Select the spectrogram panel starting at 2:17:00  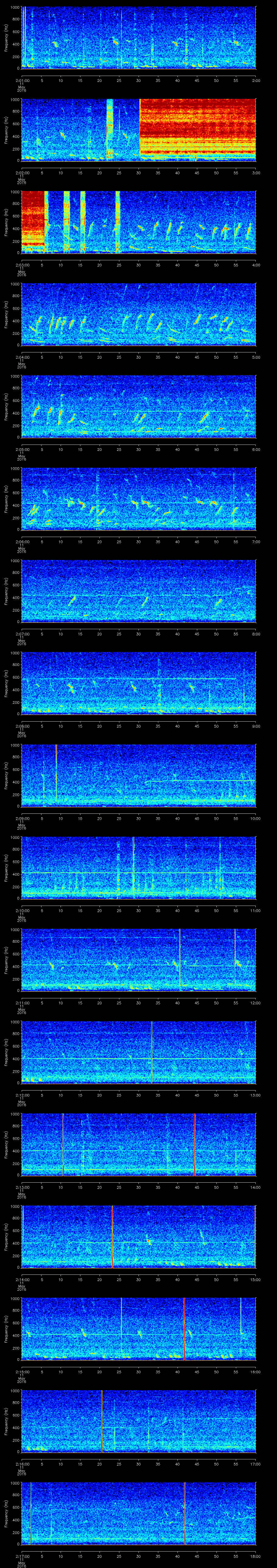tap(139, 1513)
